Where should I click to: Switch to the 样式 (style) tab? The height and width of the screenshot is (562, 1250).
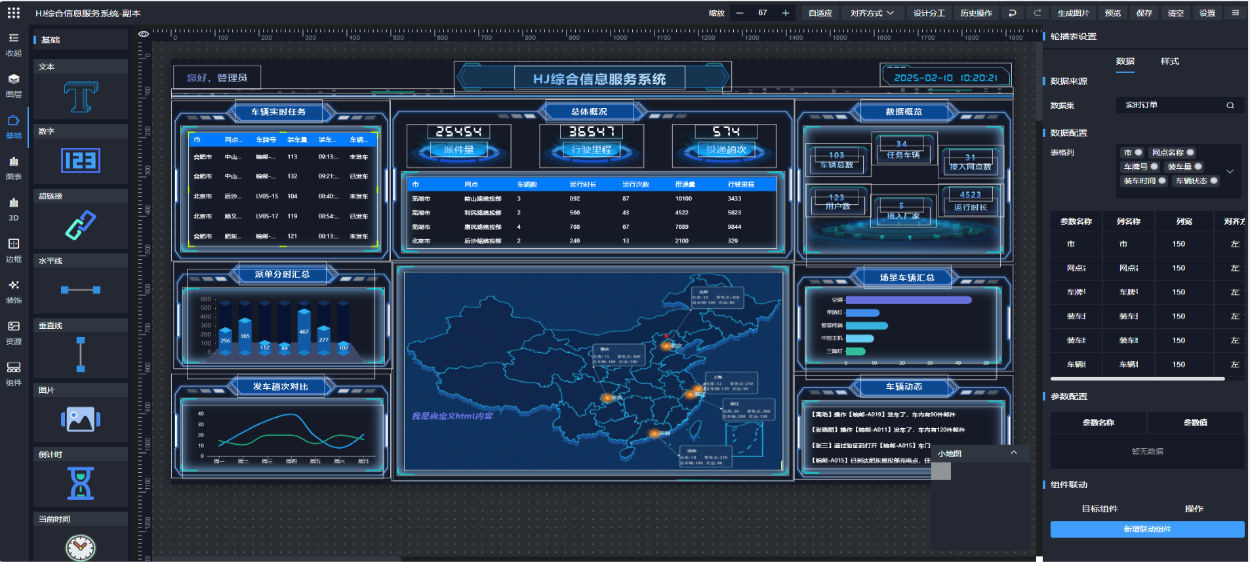tap(1169, 61)
